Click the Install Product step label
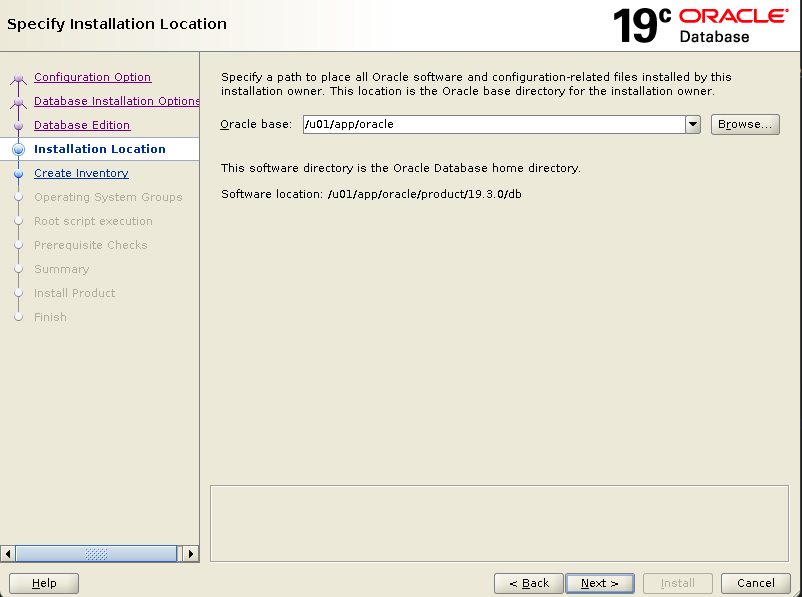The image size is (802, 597). [75, 293]
